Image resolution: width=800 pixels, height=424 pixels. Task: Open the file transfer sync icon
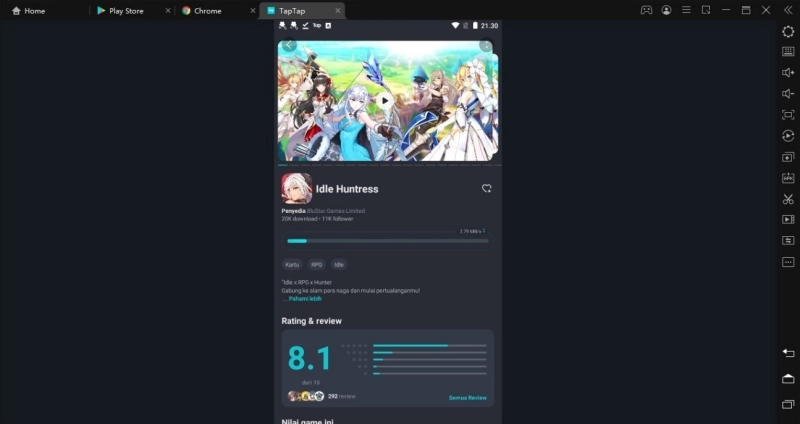click(x=788, y=240)
